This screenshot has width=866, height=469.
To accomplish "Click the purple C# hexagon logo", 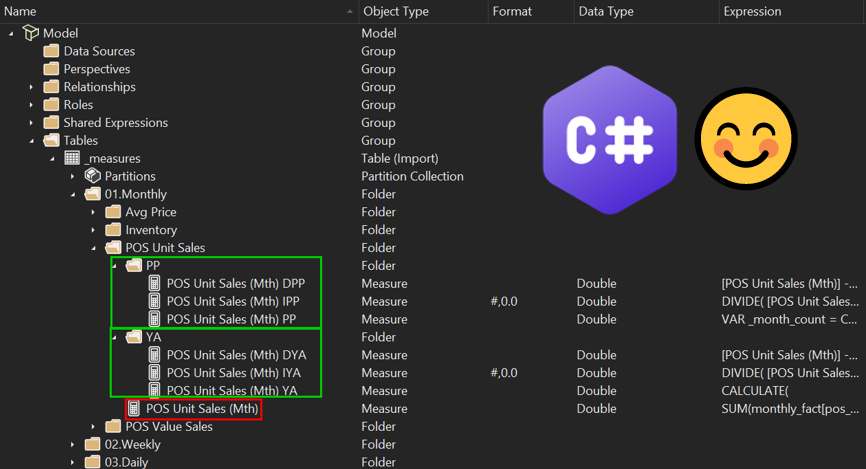I will coord(610,140).
